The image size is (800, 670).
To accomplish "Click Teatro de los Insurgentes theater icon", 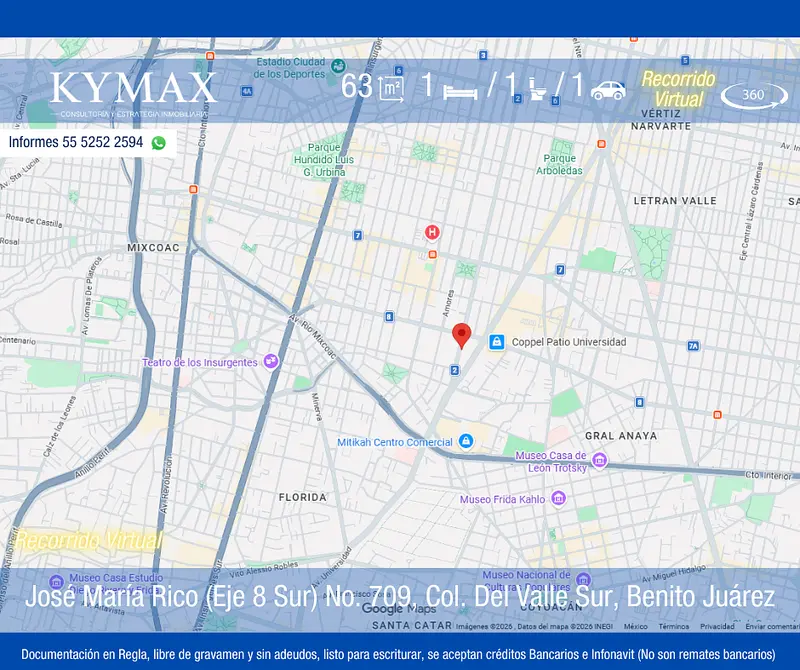I will 270,362.
